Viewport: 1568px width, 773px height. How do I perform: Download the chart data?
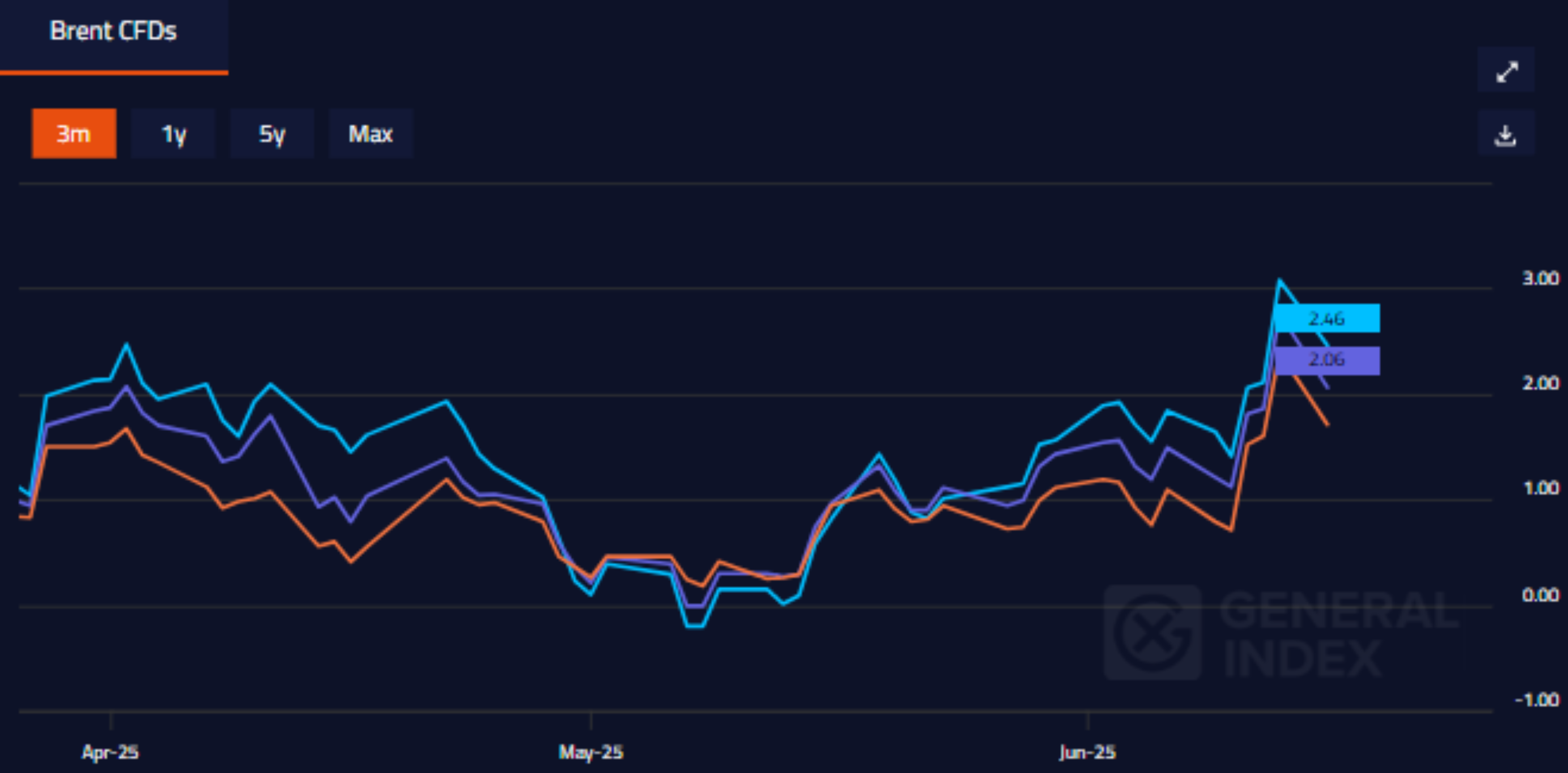pos(1507,133)
